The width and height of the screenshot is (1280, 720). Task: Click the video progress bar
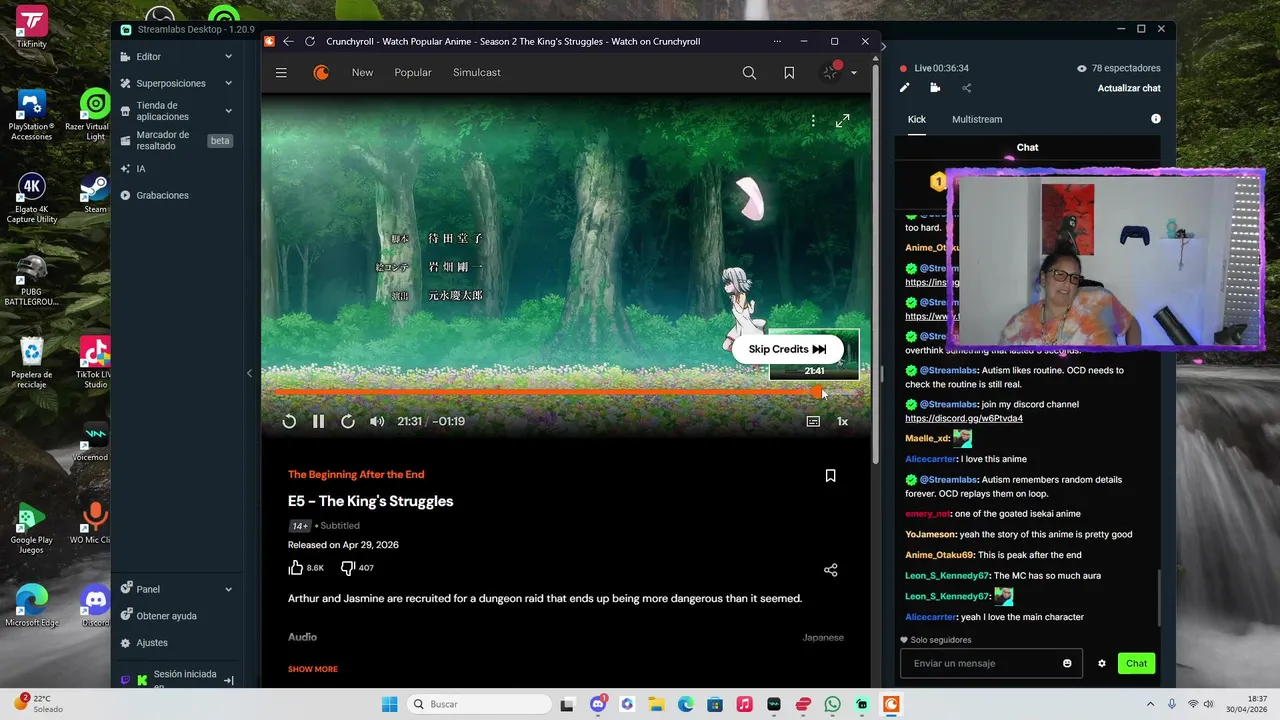(x=566, y=392)
